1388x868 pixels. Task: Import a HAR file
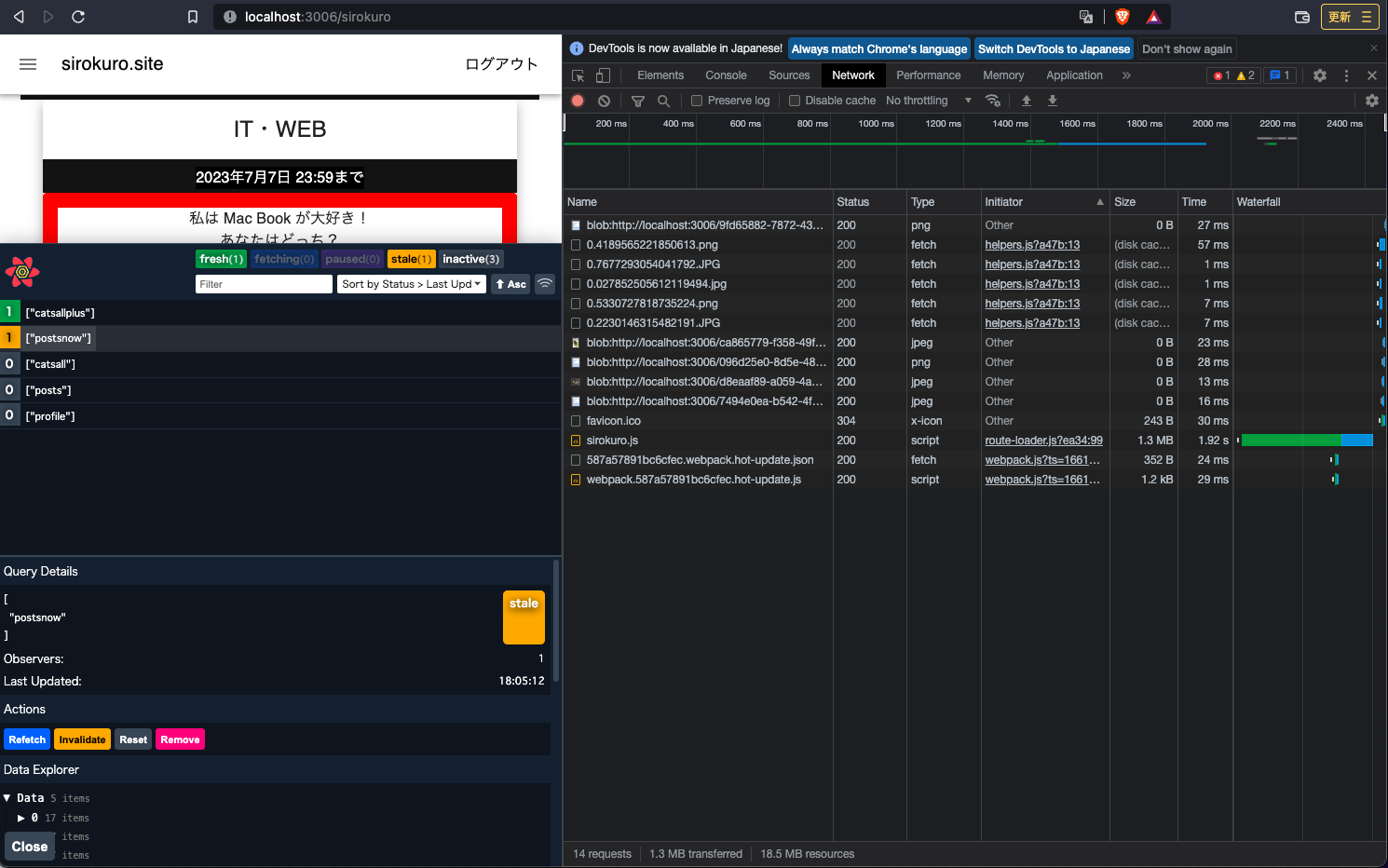[x=1027, y=101]
